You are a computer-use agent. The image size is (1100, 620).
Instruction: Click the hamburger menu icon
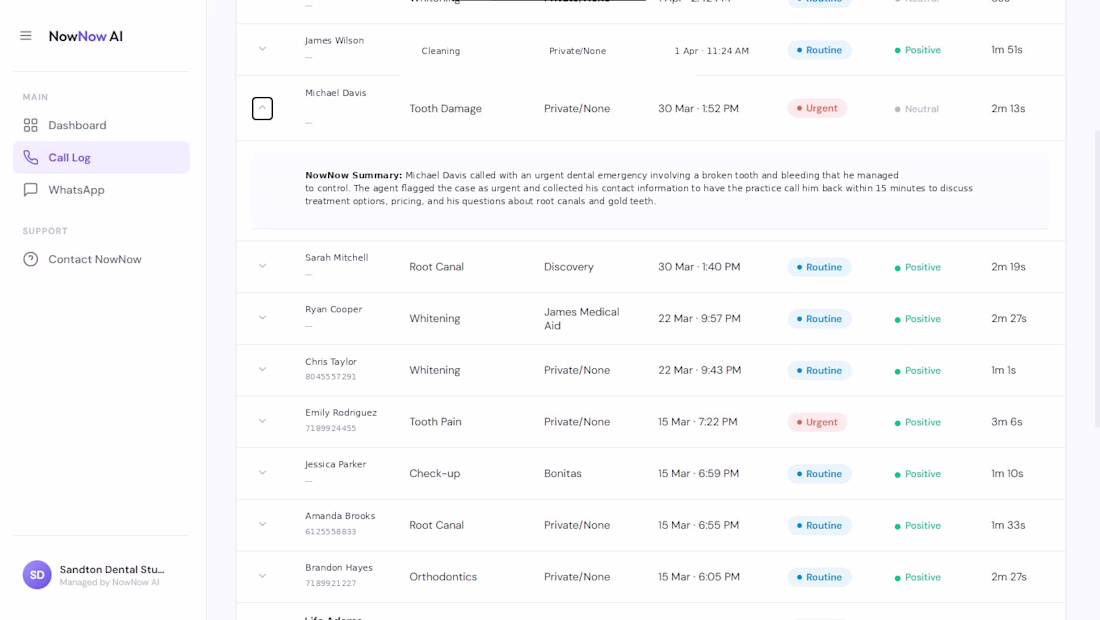(26, 36)
